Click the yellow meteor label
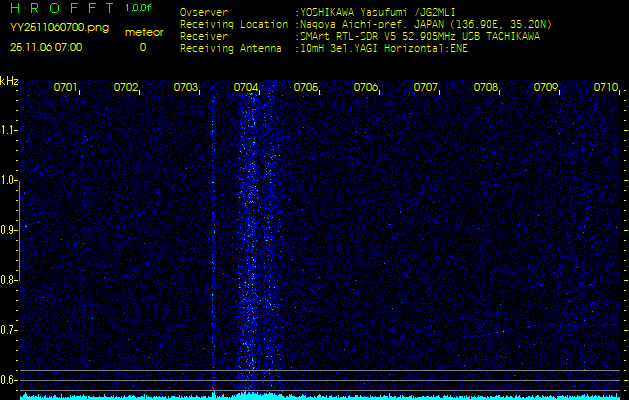 [143, 32]
